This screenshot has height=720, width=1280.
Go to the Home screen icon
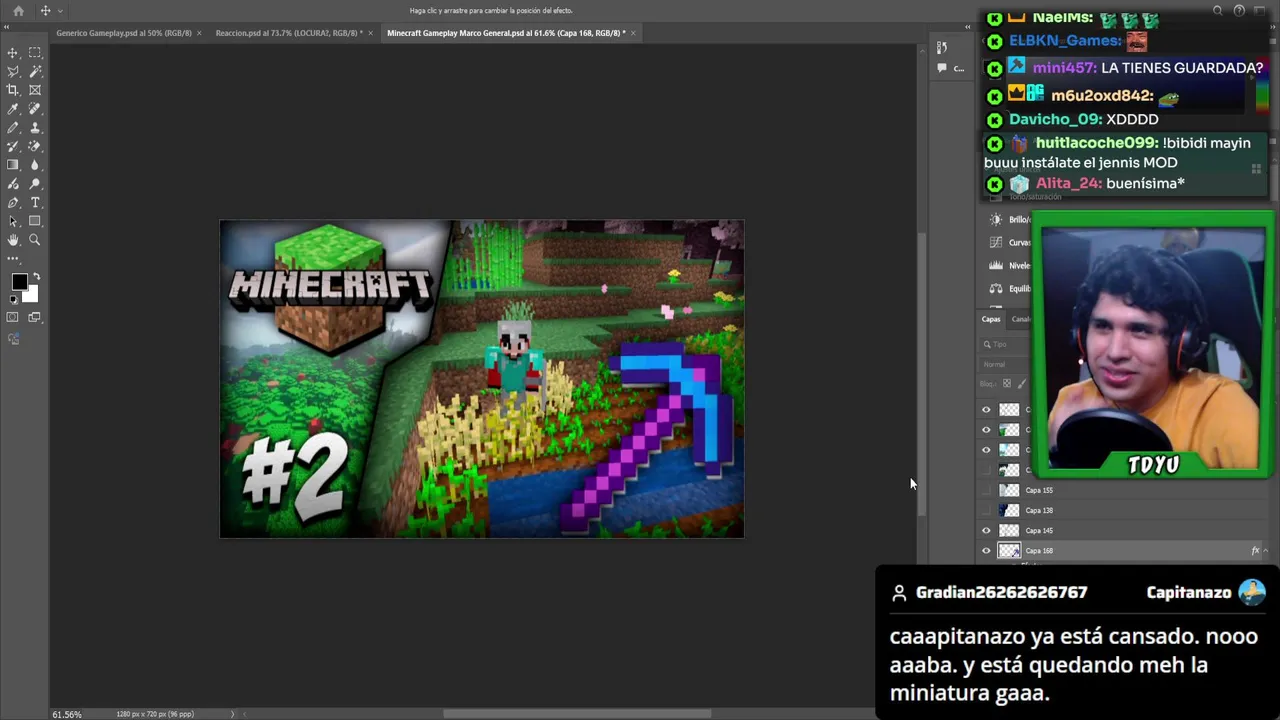[x=18, y=11]
